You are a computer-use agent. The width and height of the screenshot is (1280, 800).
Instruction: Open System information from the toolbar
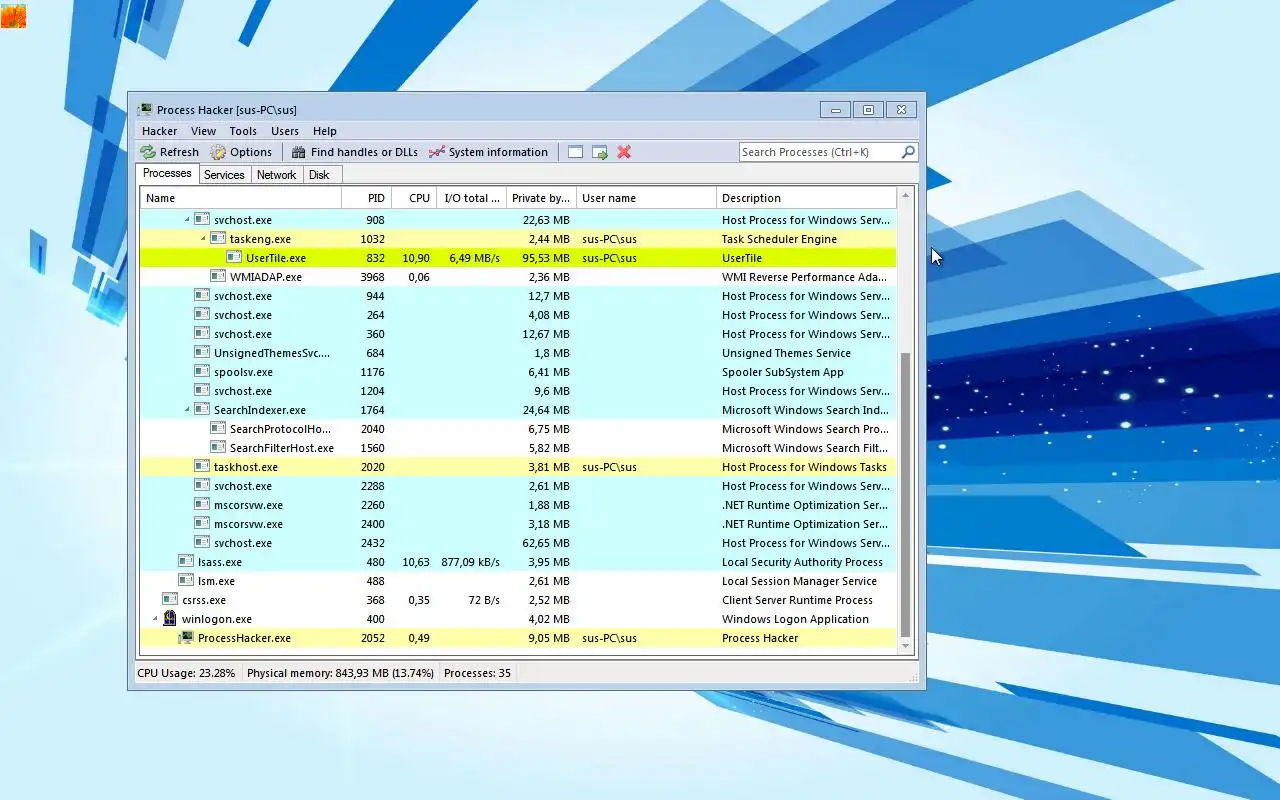point(488,152)
